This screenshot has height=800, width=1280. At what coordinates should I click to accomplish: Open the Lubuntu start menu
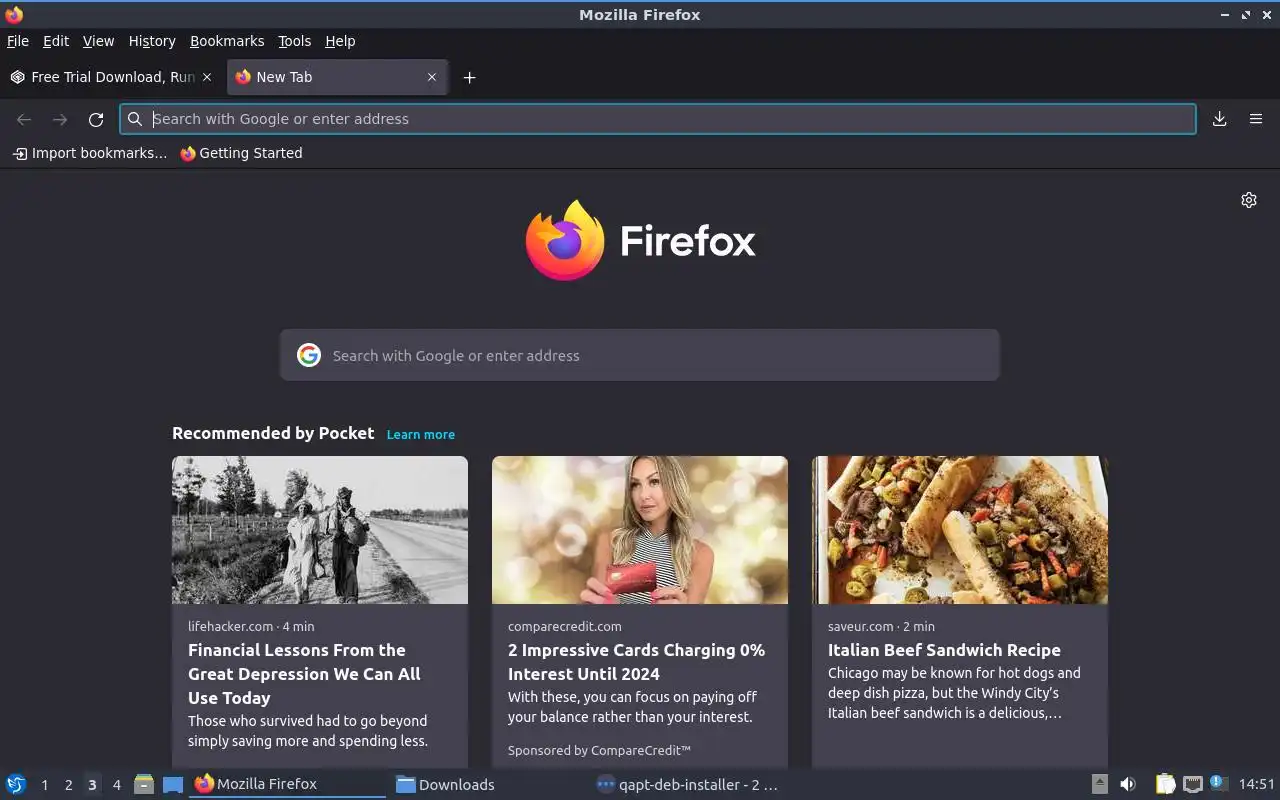click(x=16, y=784)
